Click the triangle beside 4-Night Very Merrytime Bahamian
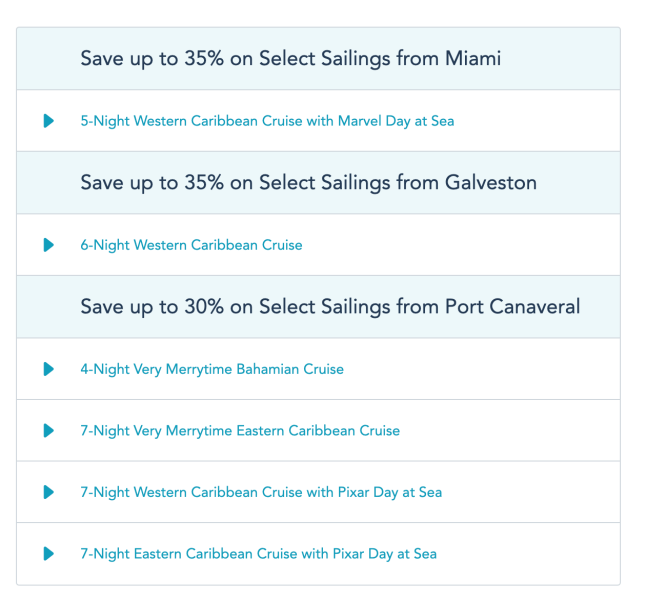647x600 pixels. tap(48, 369)
